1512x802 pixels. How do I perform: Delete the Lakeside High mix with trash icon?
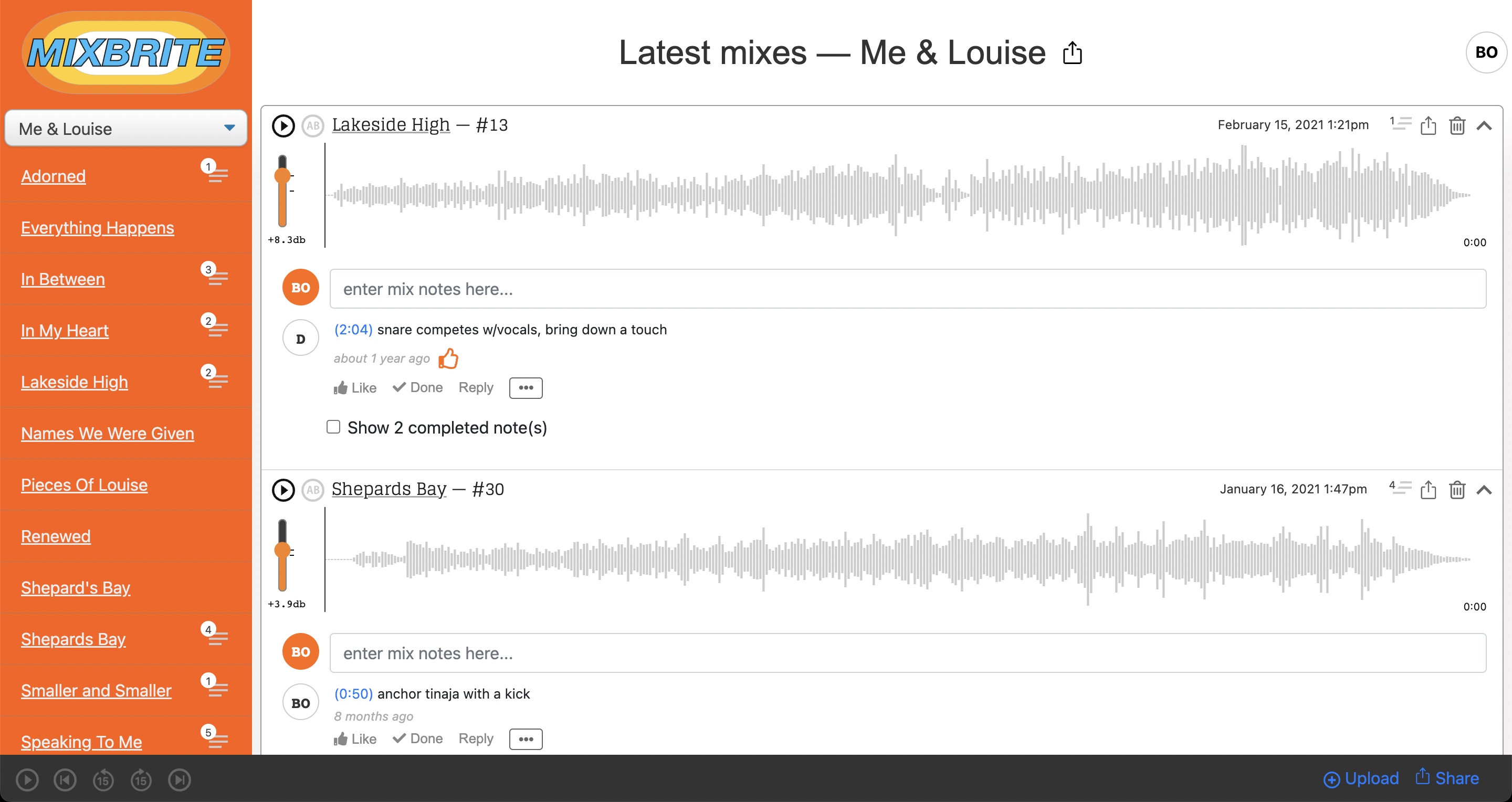(x=1457, y=125)
